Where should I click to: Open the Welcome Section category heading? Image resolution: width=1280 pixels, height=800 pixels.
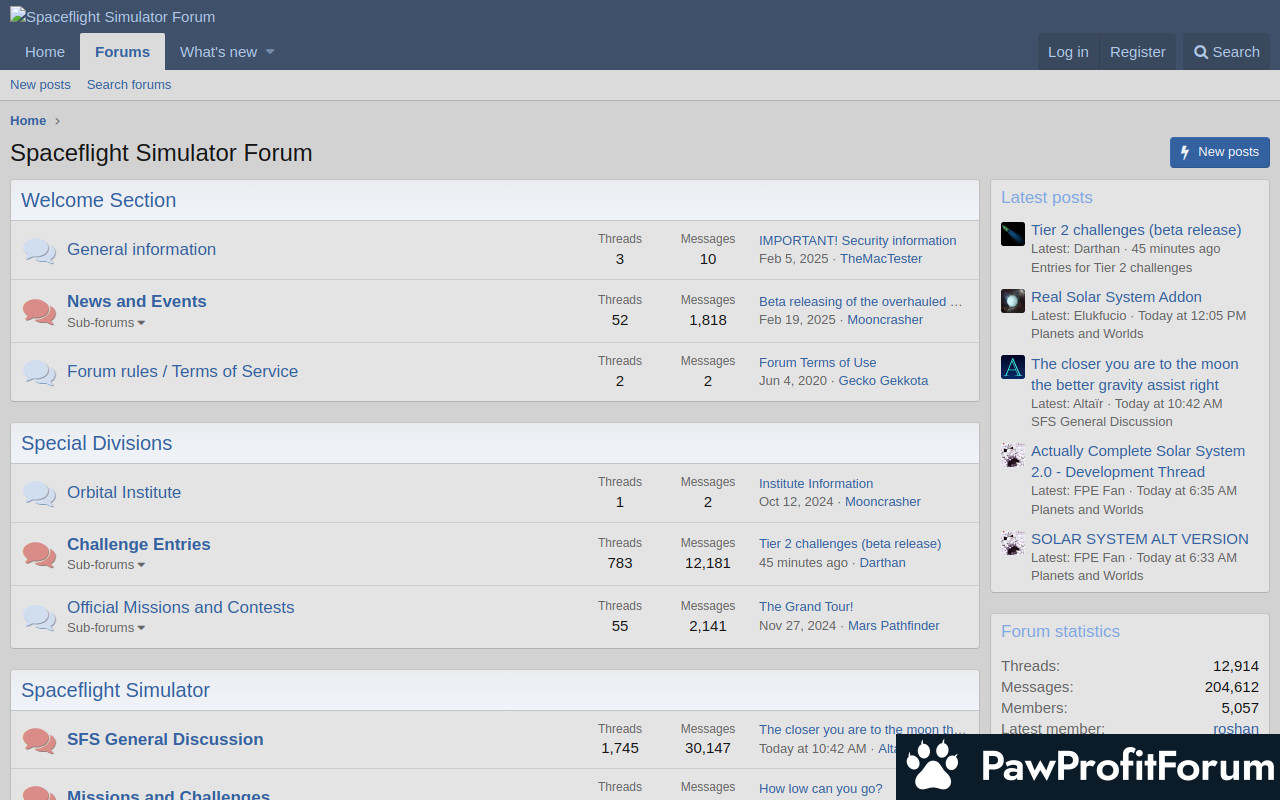[x=98, y=200]
